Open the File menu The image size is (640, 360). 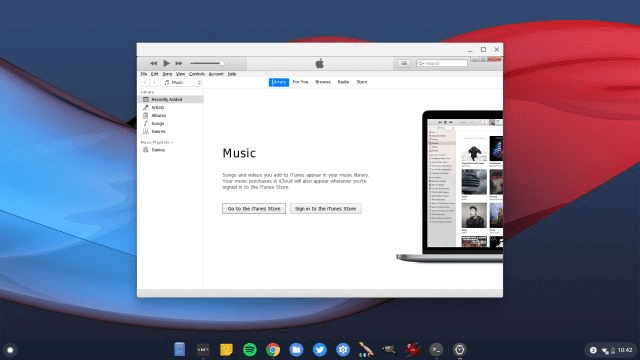144,74
